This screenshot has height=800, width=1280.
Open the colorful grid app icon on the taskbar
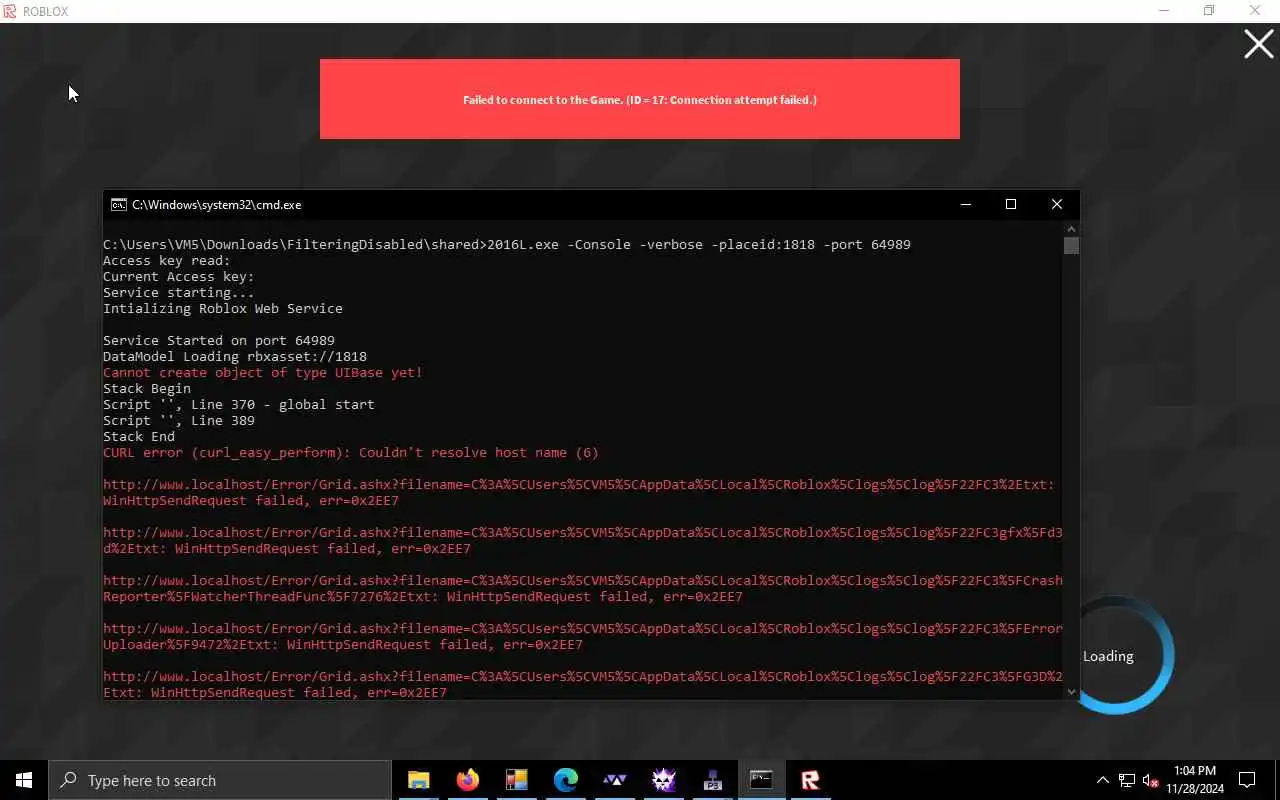[x=516, y=780]
